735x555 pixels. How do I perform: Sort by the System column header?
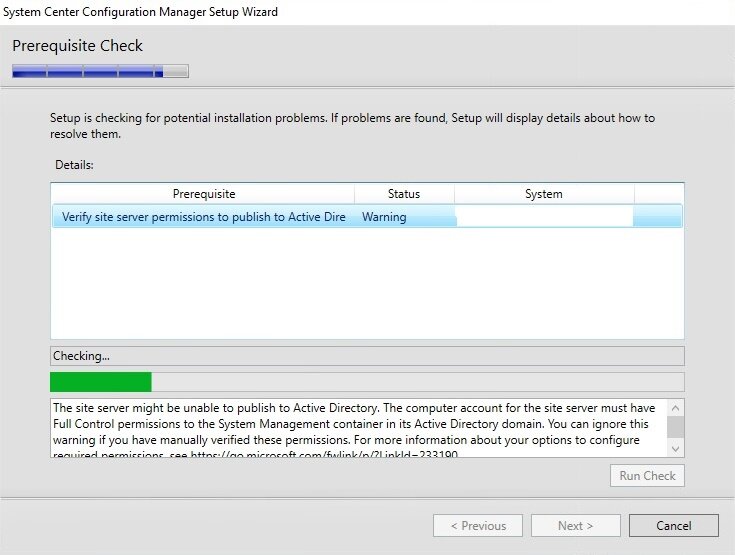[544, 194]
